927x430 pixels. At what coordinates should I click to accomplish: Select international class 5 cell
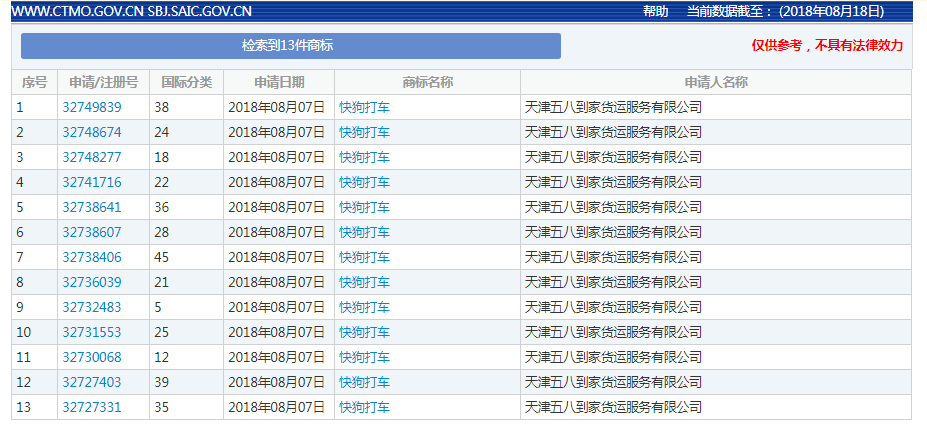click(186, 308)
